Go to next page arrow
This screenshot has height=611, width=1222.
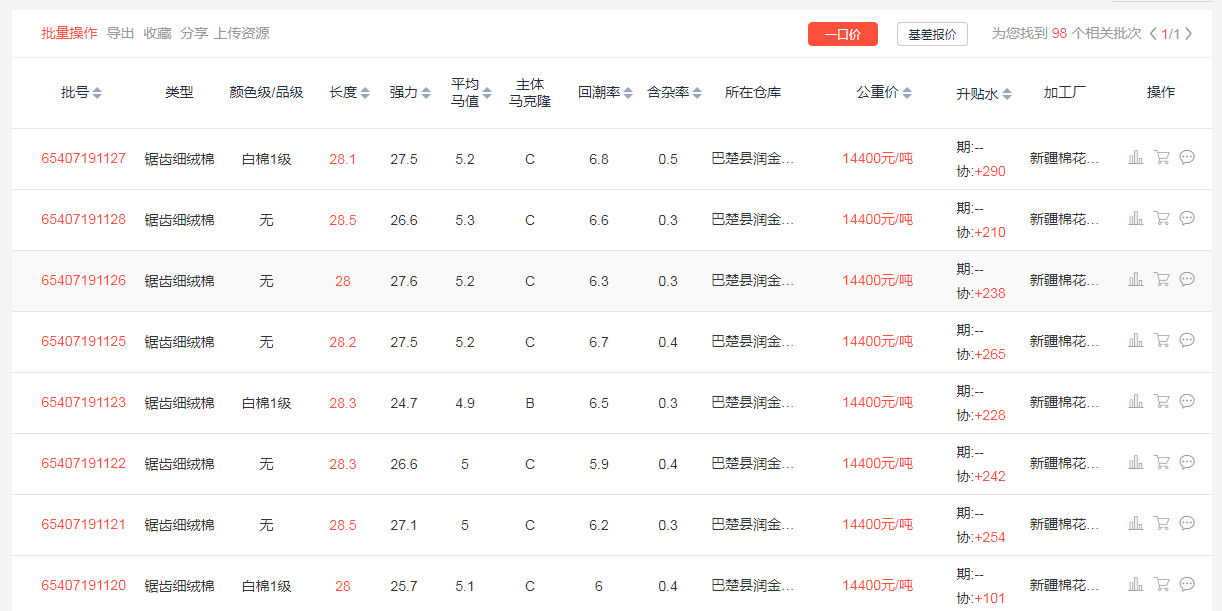coord(1189,34)
